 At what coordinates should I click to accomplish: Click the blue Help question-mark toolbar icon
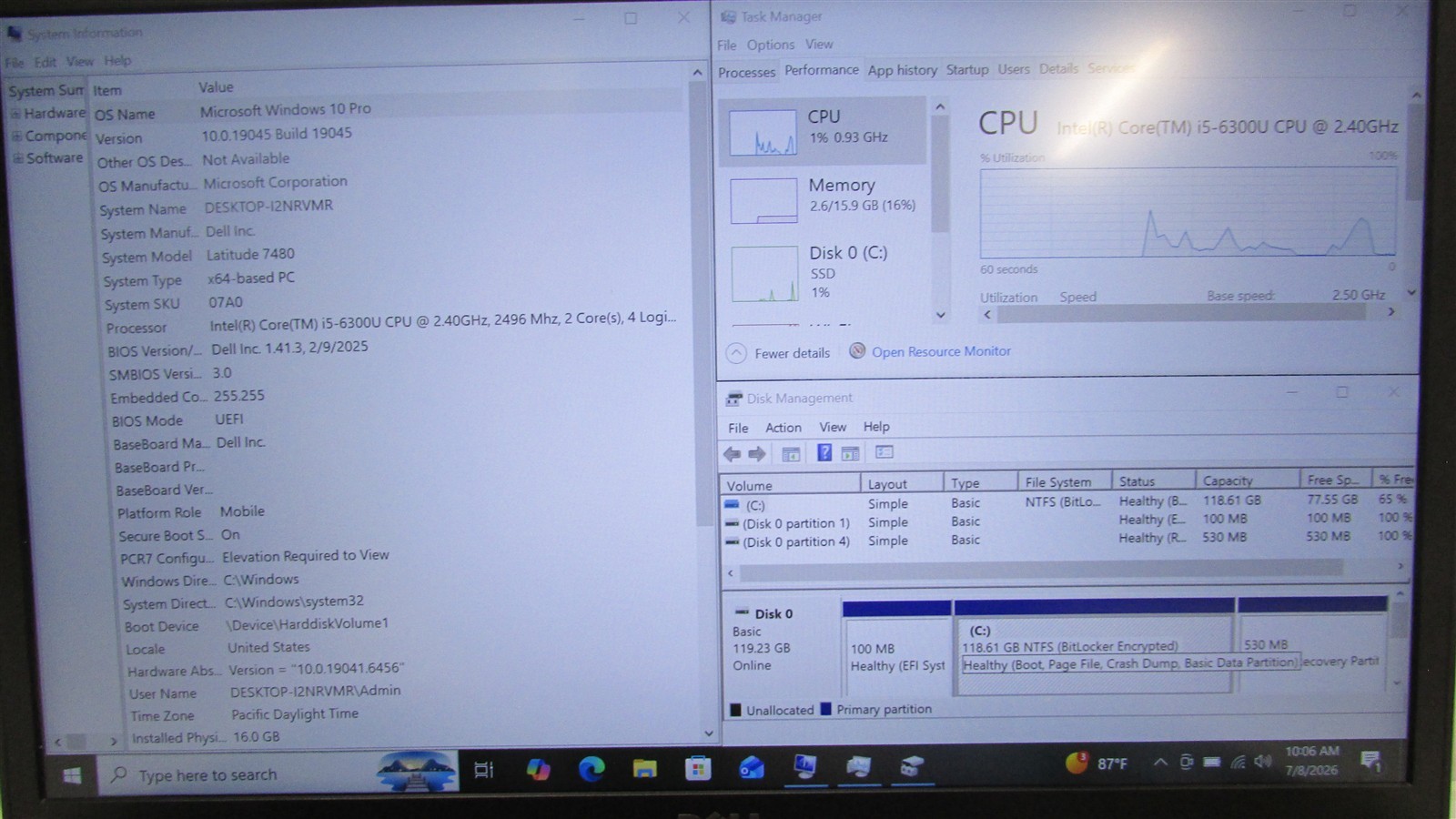pos(824,452)
